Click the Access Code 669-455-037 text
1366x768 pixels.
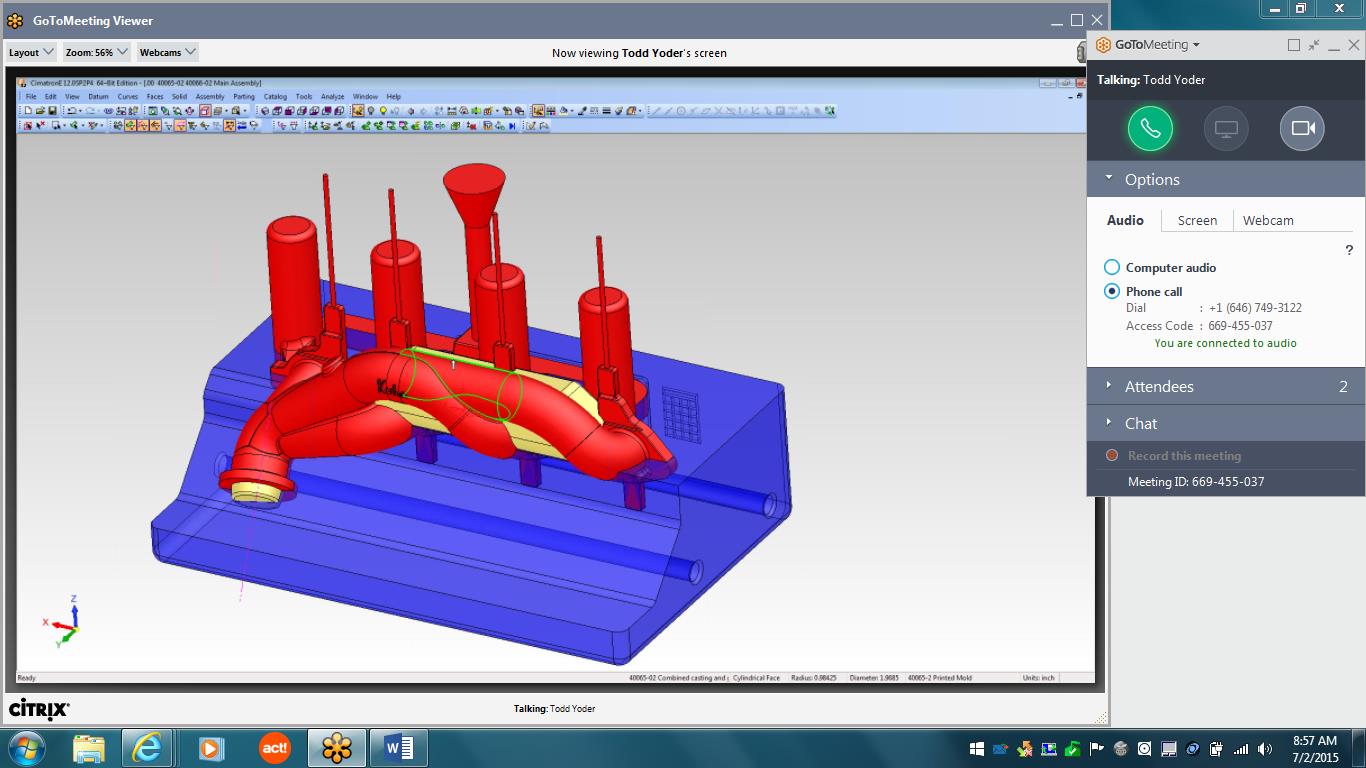(x=1199, y=325)
